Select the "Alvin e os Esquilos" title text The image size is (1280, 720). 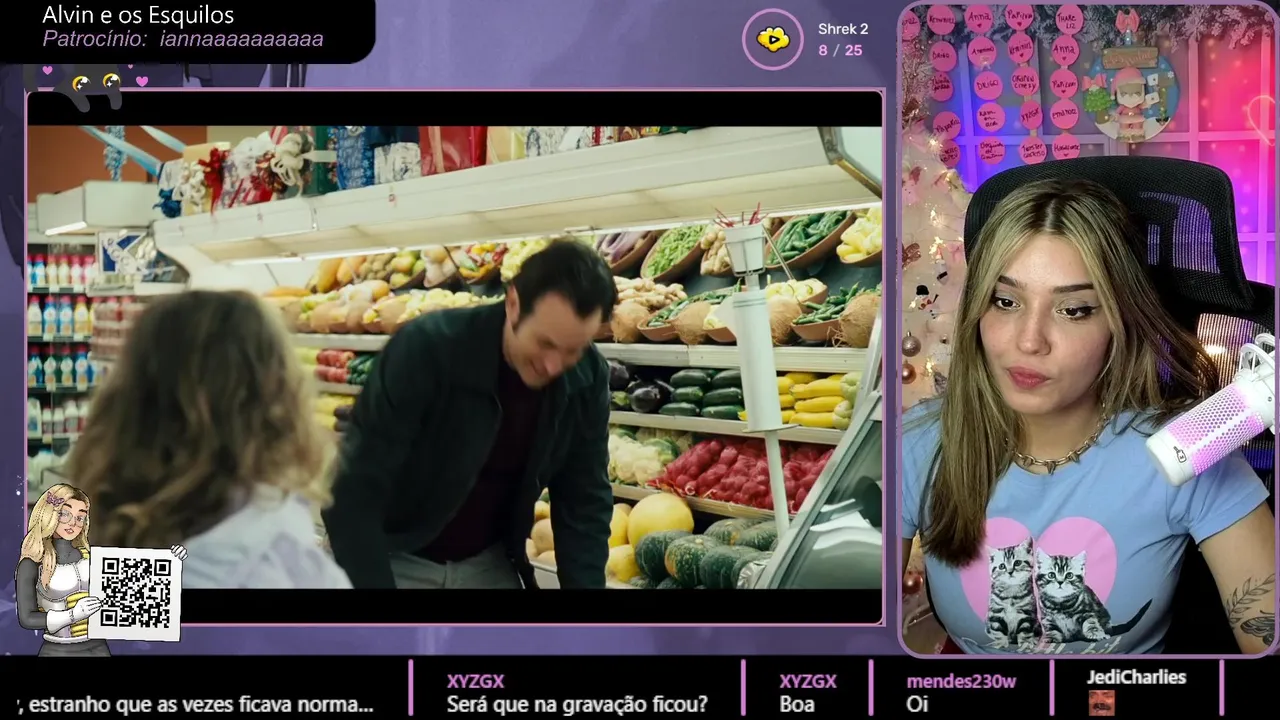tap(138, 15)
